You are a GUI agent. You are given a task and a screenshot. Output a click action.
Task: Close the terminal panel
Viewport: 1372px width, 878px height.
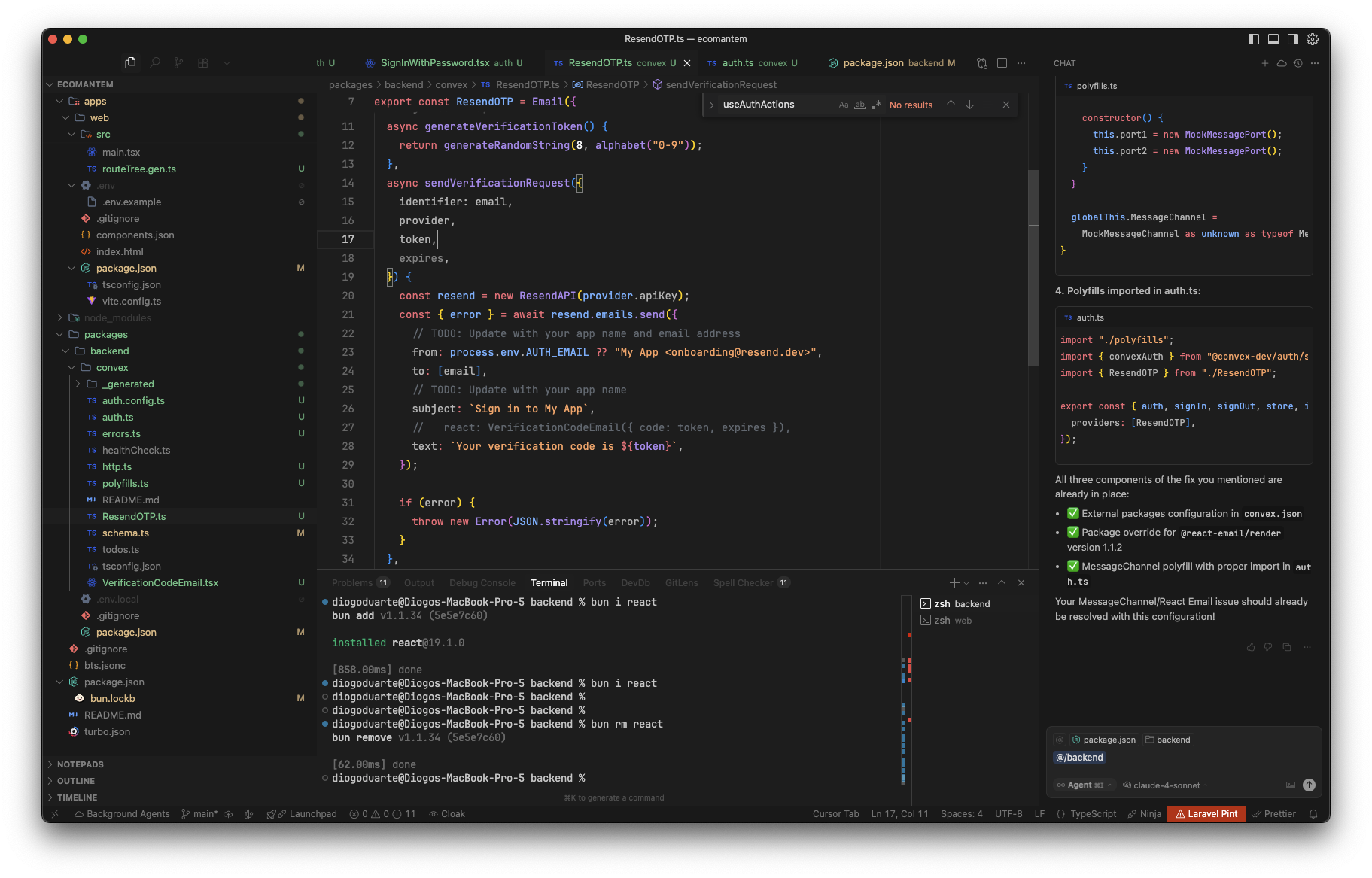[x=1021, y=583]
